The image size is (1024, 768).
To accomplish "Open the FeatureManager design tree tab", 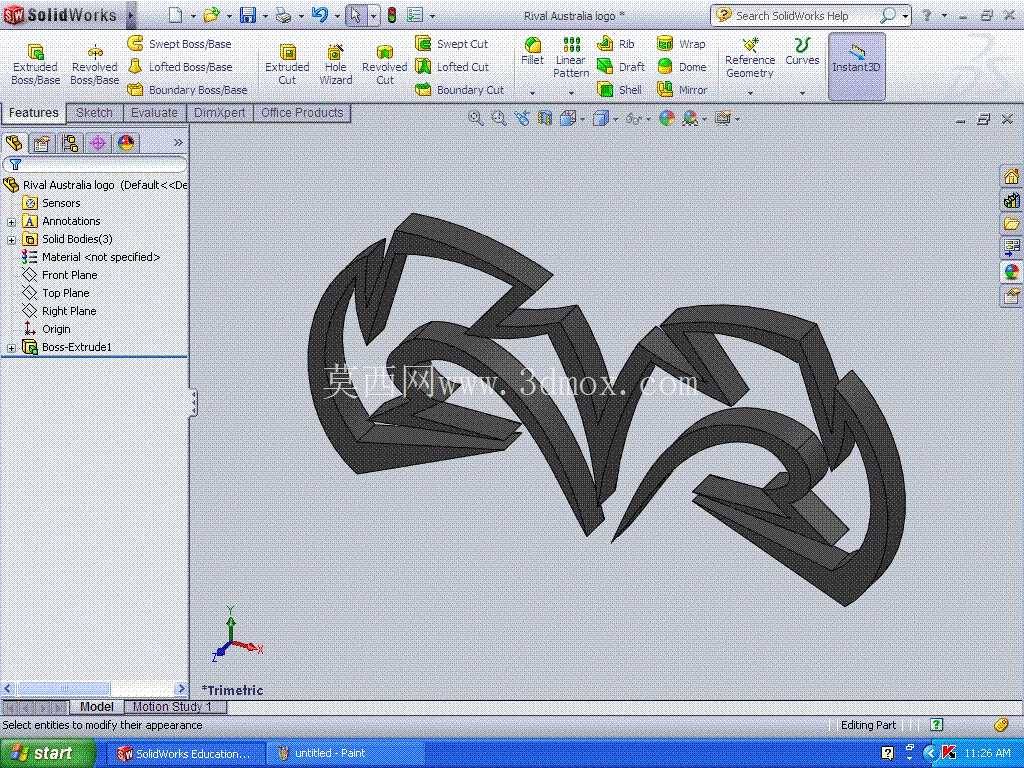I will tap(14, 142).
